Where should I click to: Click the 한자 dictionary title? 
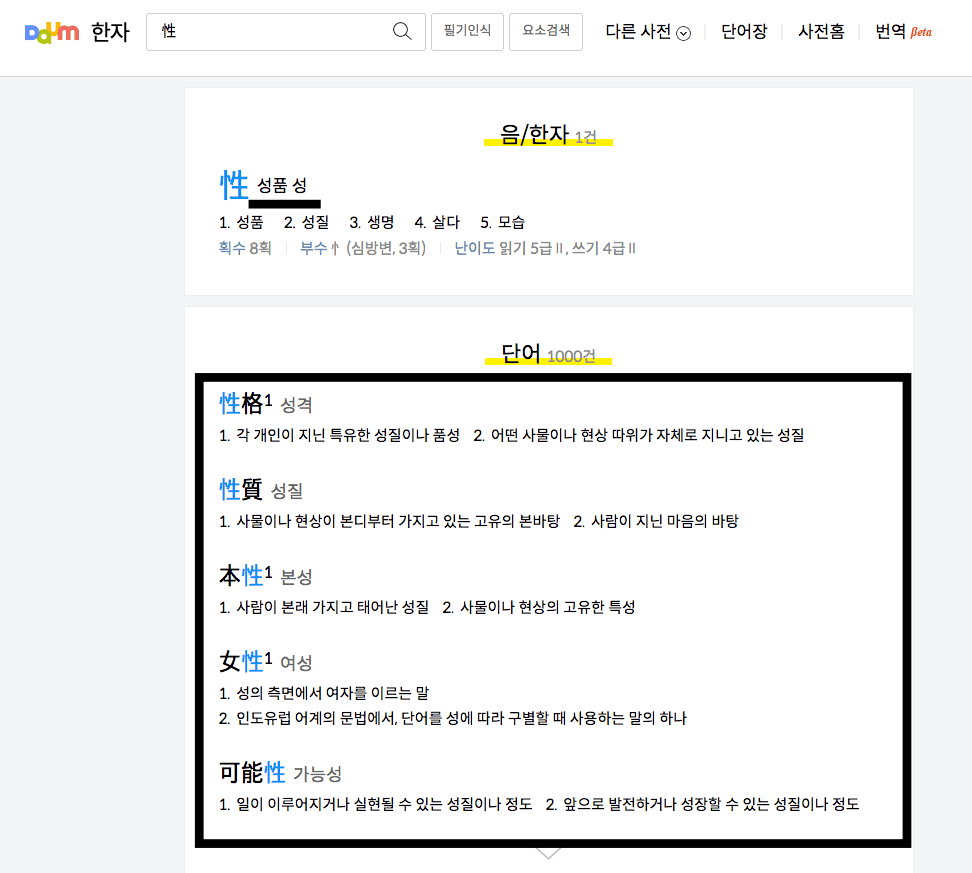tap(110, 32)
